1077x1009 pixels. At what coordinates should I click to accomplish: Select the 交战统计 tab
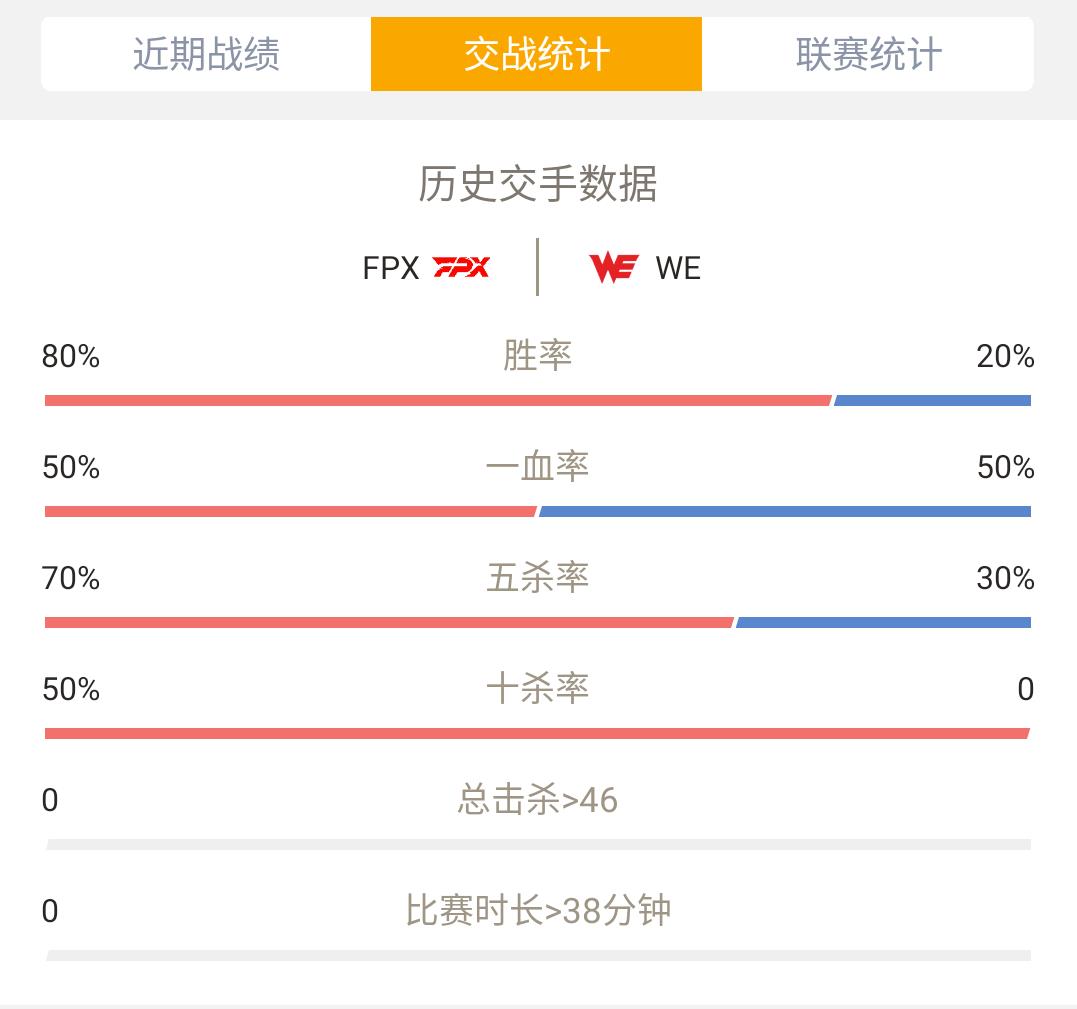536,54
